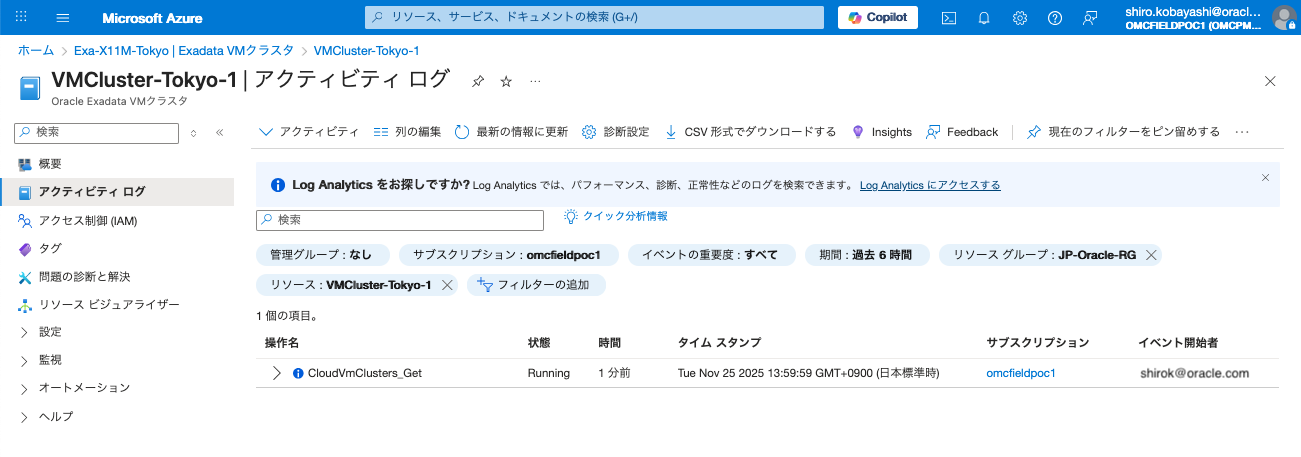Viewport: 1301px width, 457px height.
Task: Click 列の編集 to edit columns
Action: pos(407,132)
